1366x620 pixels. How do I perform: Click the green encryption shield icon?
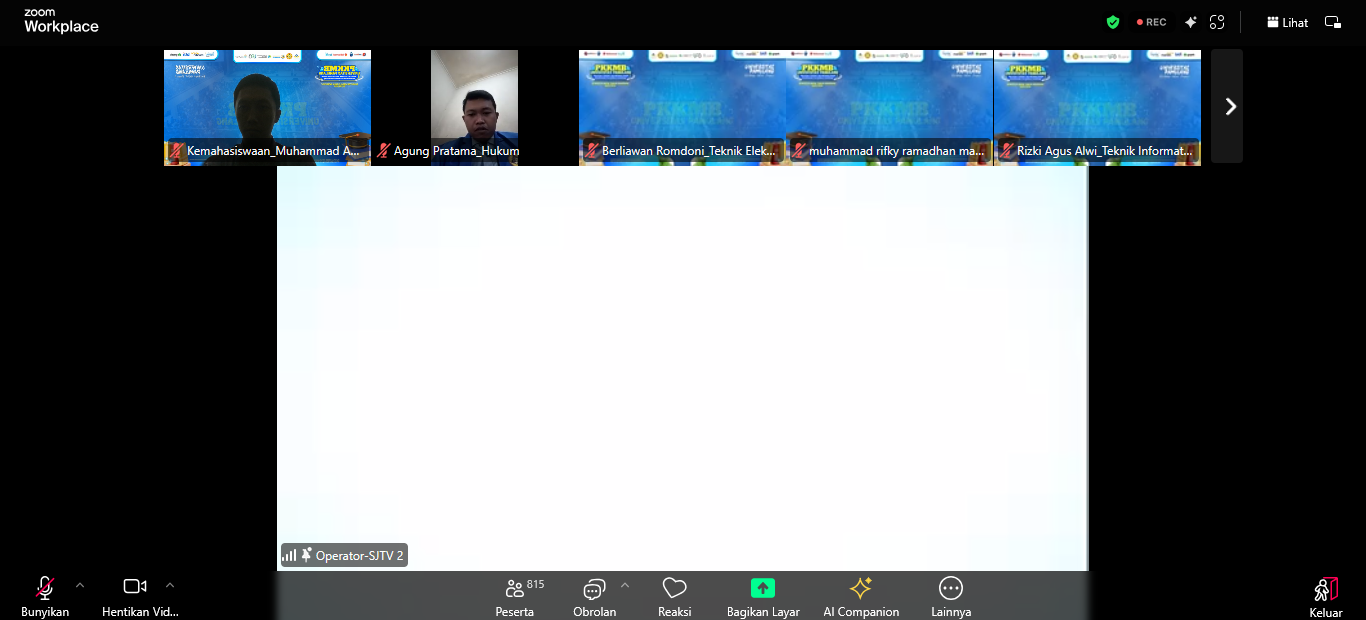1113,22
